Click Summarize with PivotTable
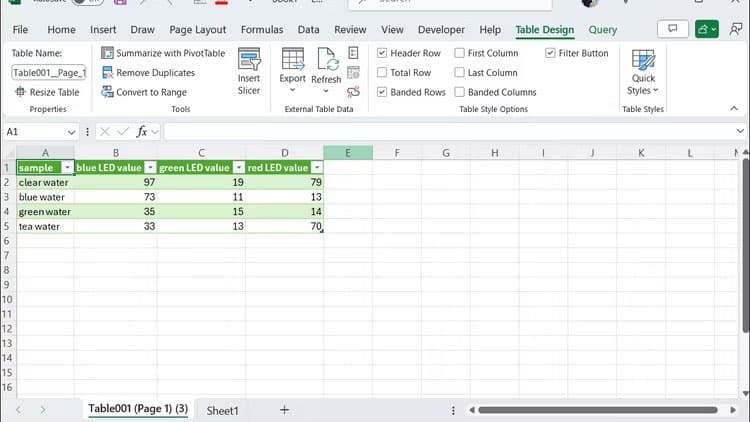 162,53
